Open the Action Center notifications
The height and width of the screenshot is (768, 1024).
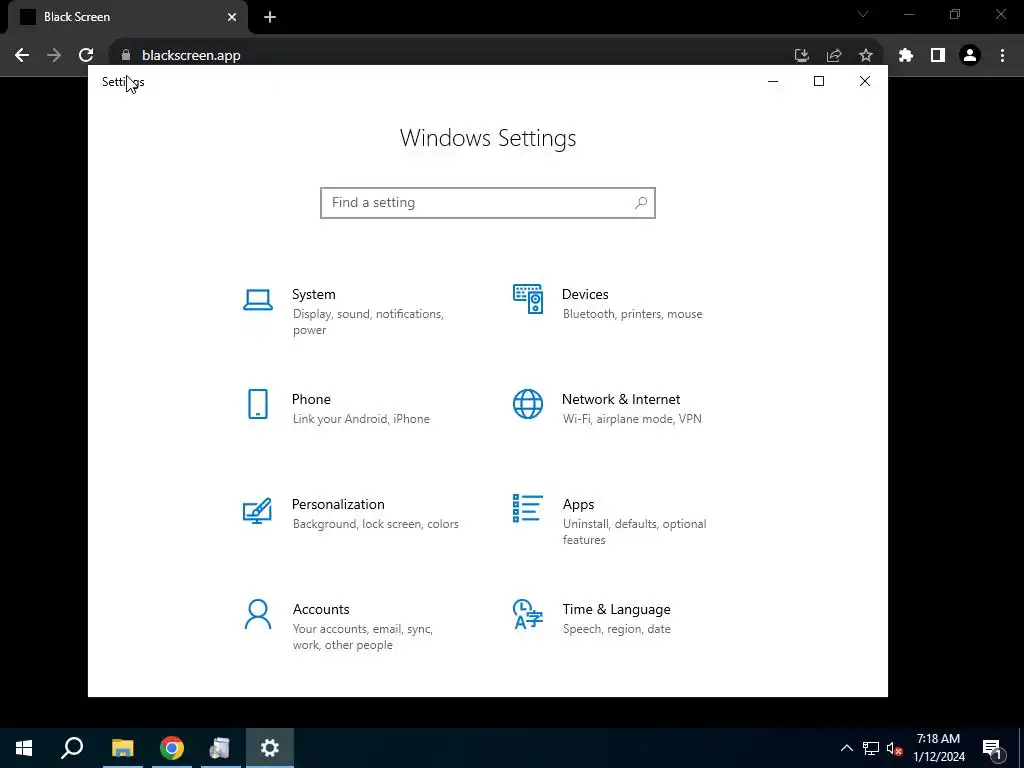click(993, 748)
